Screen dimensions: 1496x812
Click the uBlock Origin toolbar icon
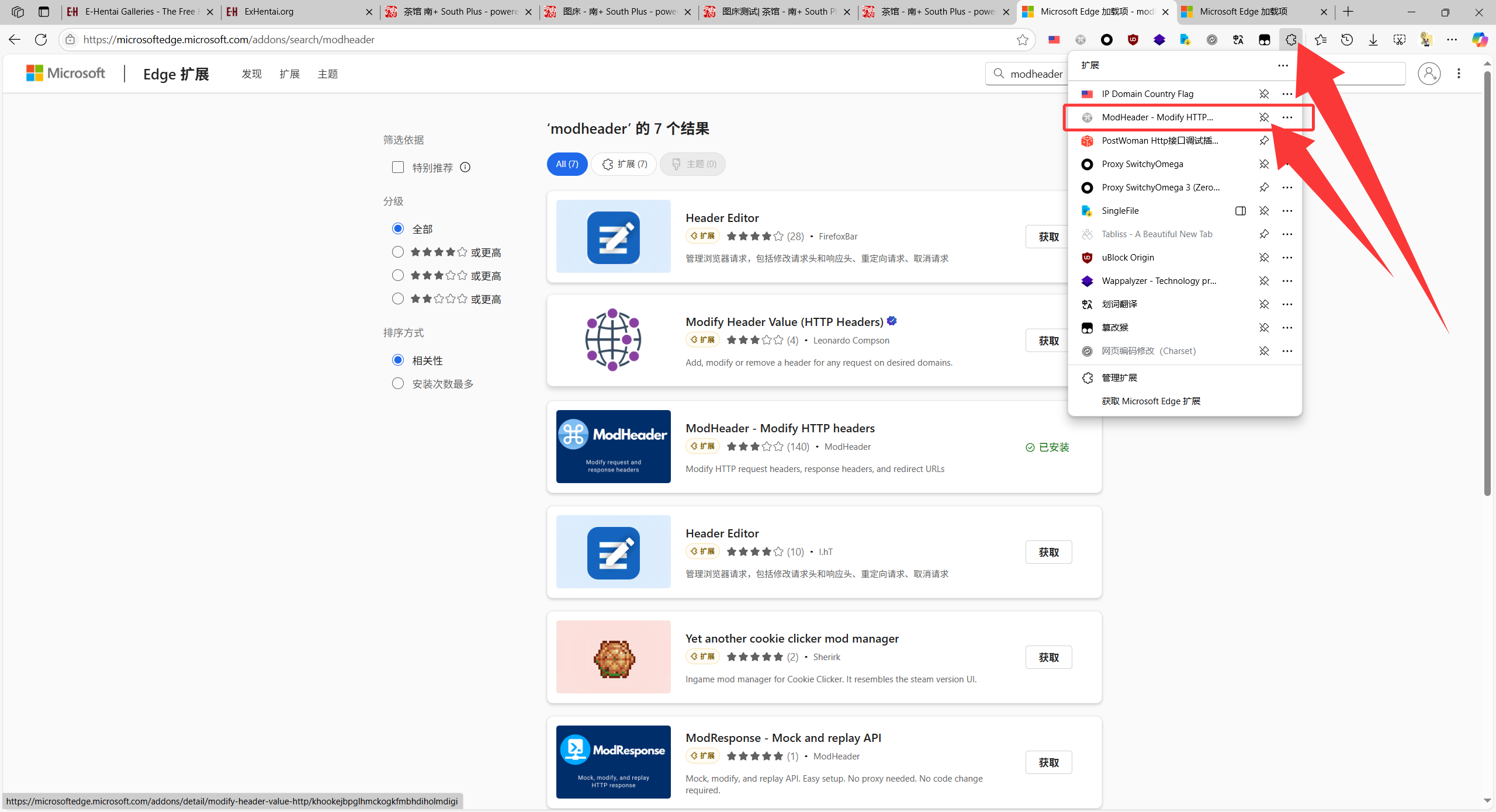[x=1133, y=40]
